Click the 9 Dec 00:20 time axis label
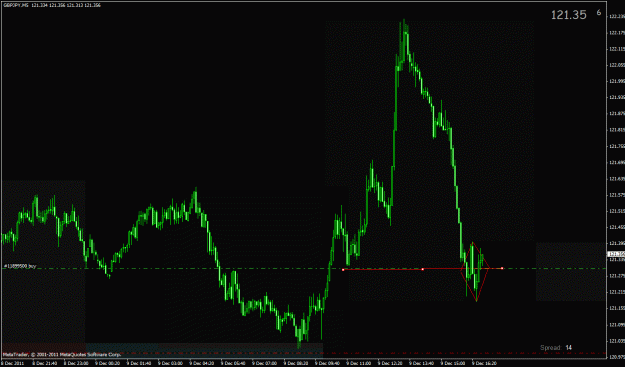This screenshot has width=625, height=367. click(x=107, y=363)
